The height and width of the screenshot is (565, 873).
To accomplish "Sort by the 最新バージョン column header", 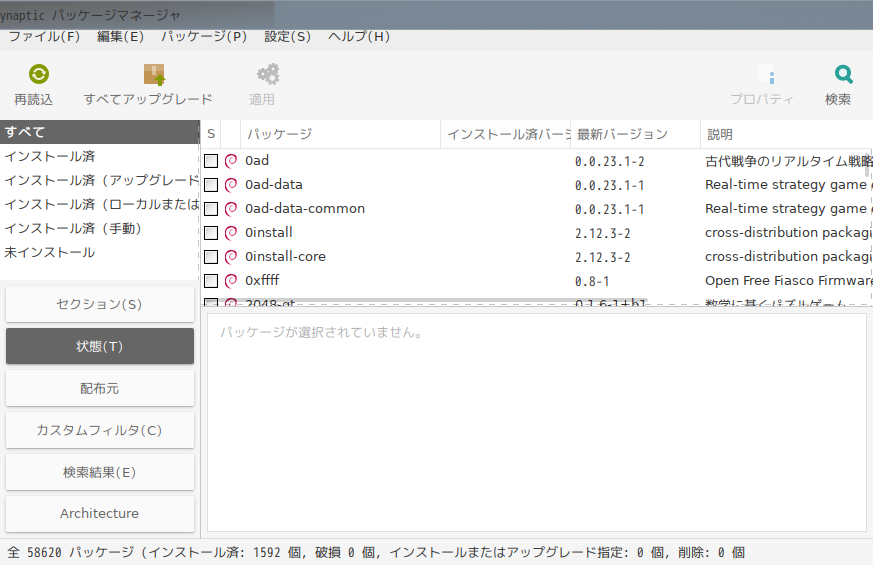I will [635, 134].
